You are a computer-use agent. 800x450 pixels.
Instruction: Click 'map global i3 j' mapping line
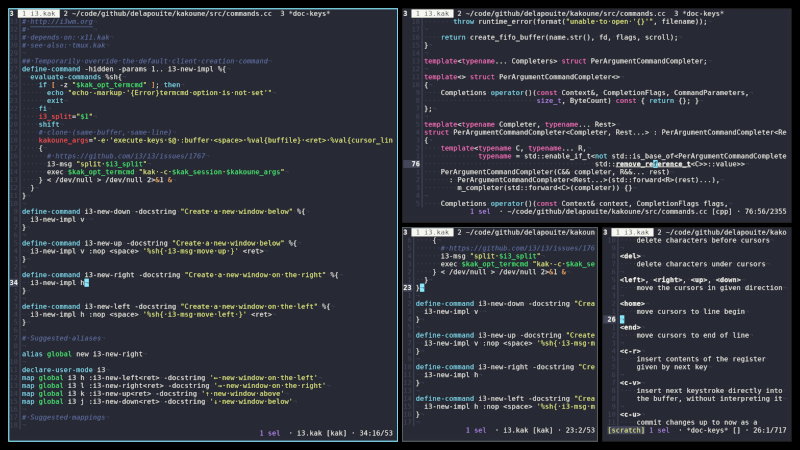click(157, 402)
